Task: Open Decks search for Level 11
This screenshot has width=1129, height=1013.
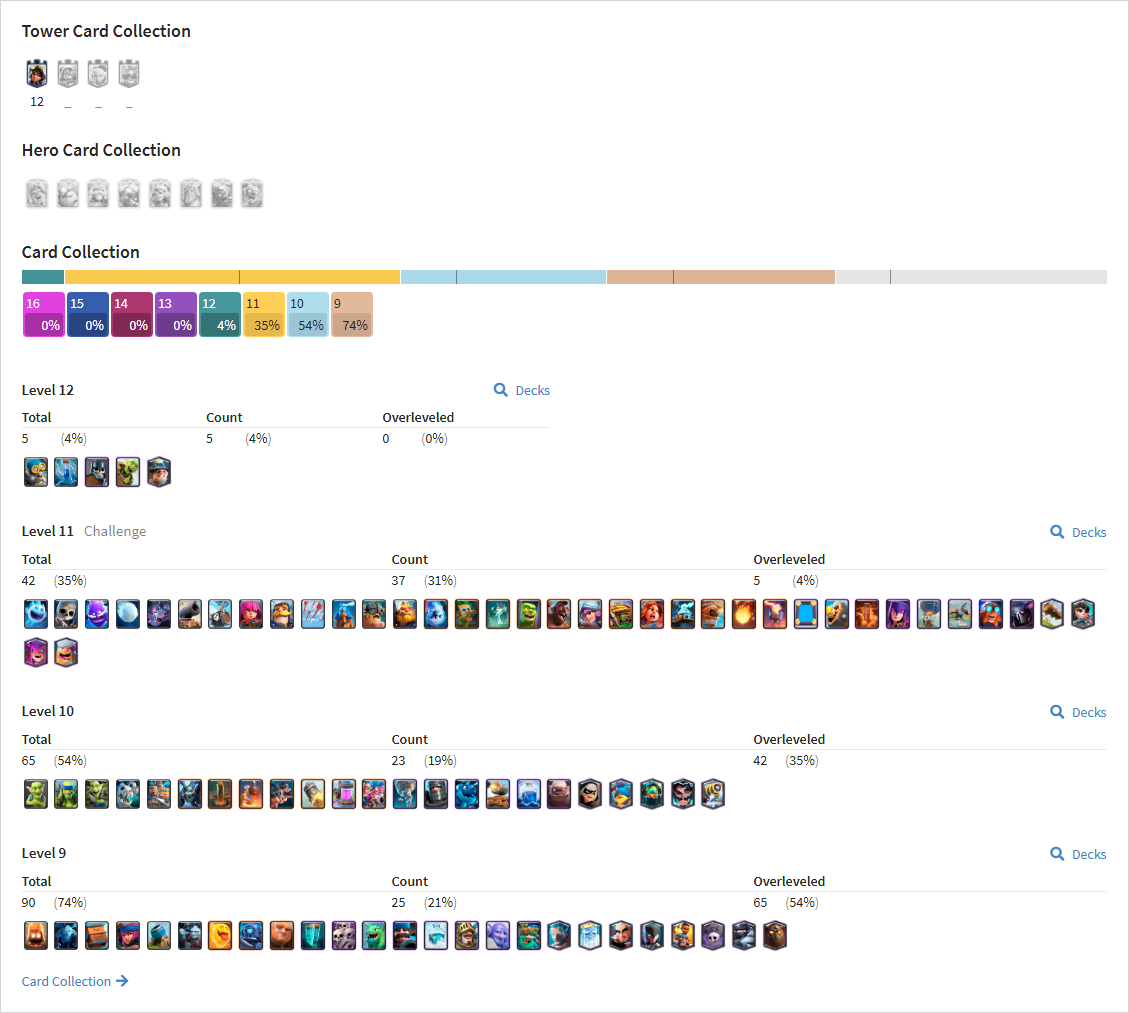Action: coord(1078,532)
